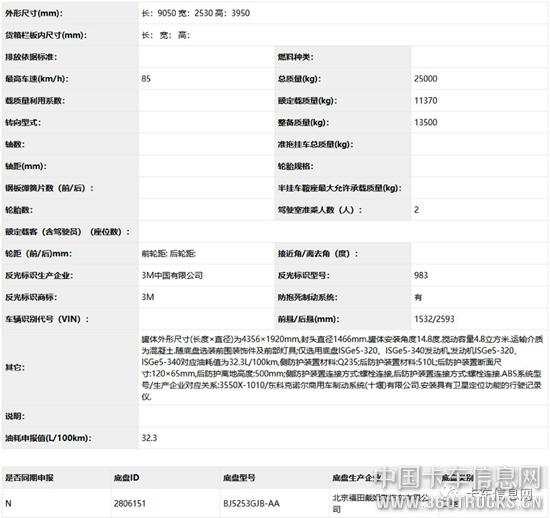This screenshot has height=518, width=550.
Task: Click the dimensions value 长:9050 宽:2530 高:3950
Action: pos(195,13)
